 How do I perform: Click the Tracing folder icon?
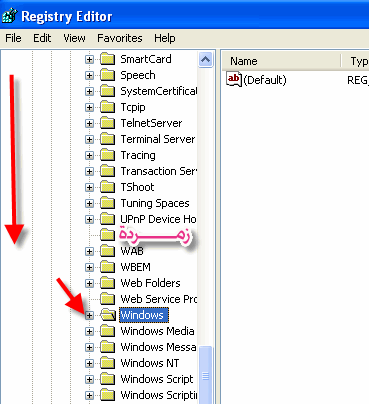pos(107,155)
